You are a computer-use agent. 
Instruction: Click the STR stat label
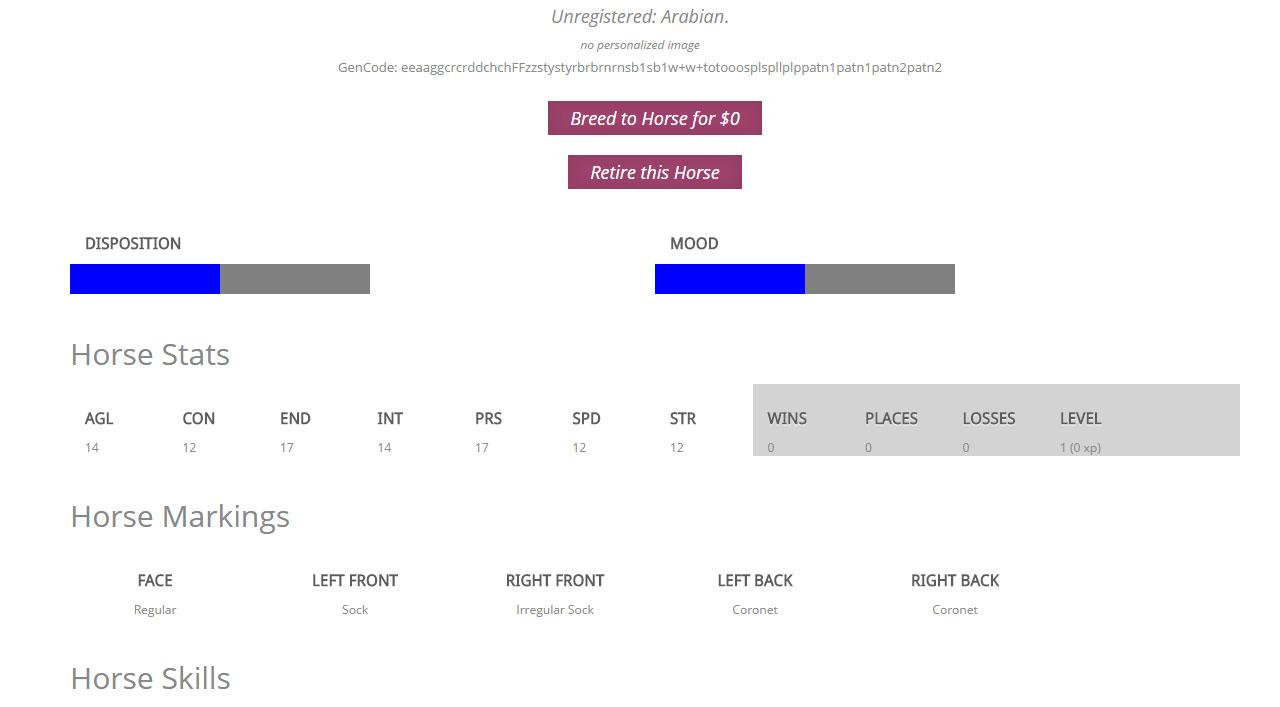point(683,419)
